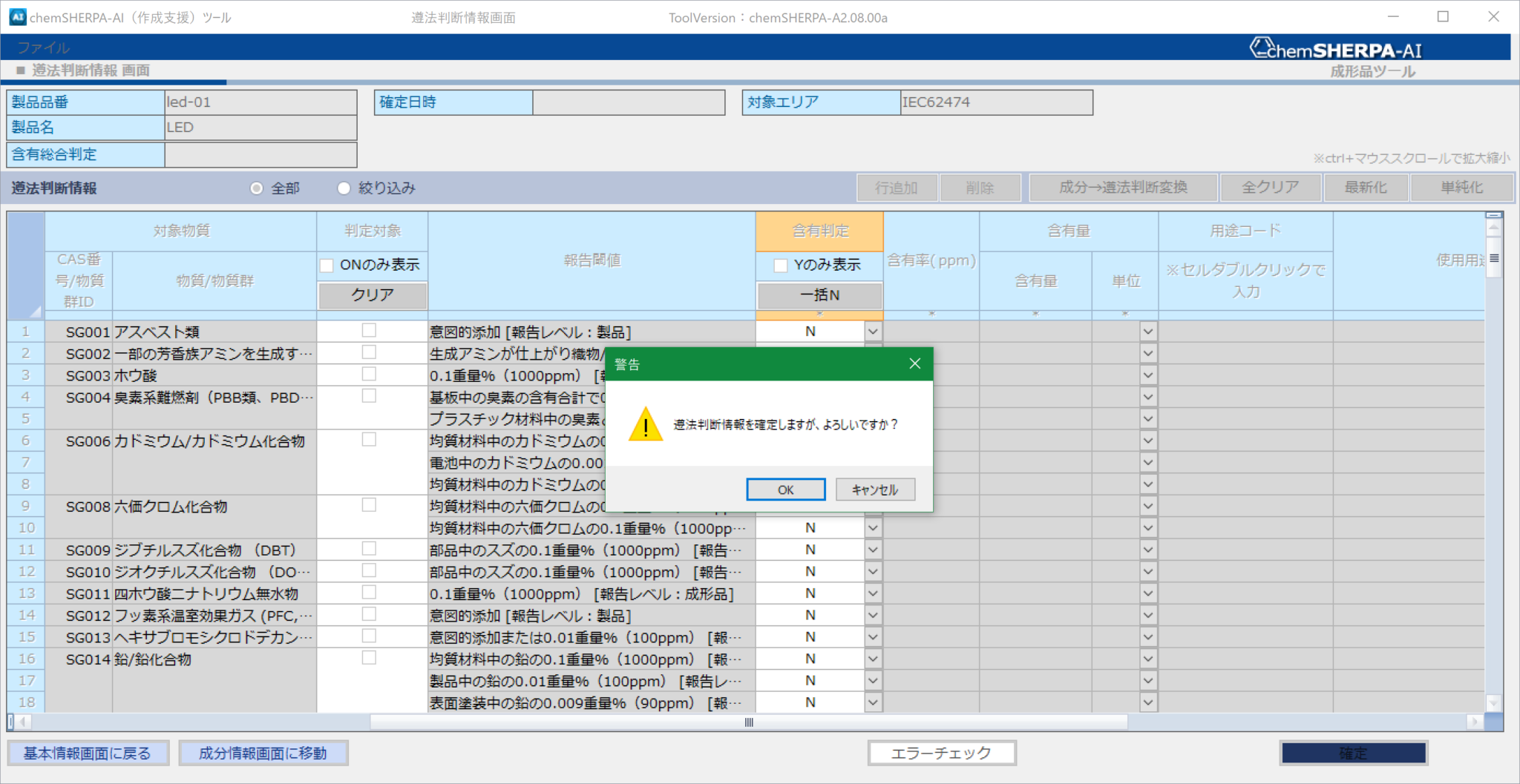Close the warning dialog with X icon

914,363
